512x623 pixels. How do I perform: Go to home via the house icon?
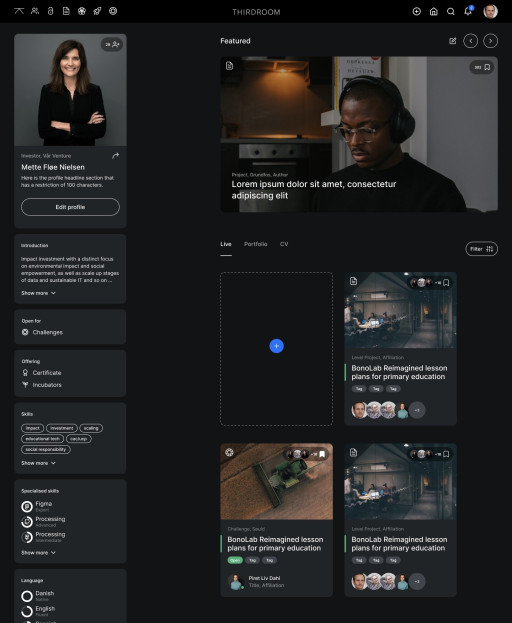pyautogui.click(x=434, y=12)
